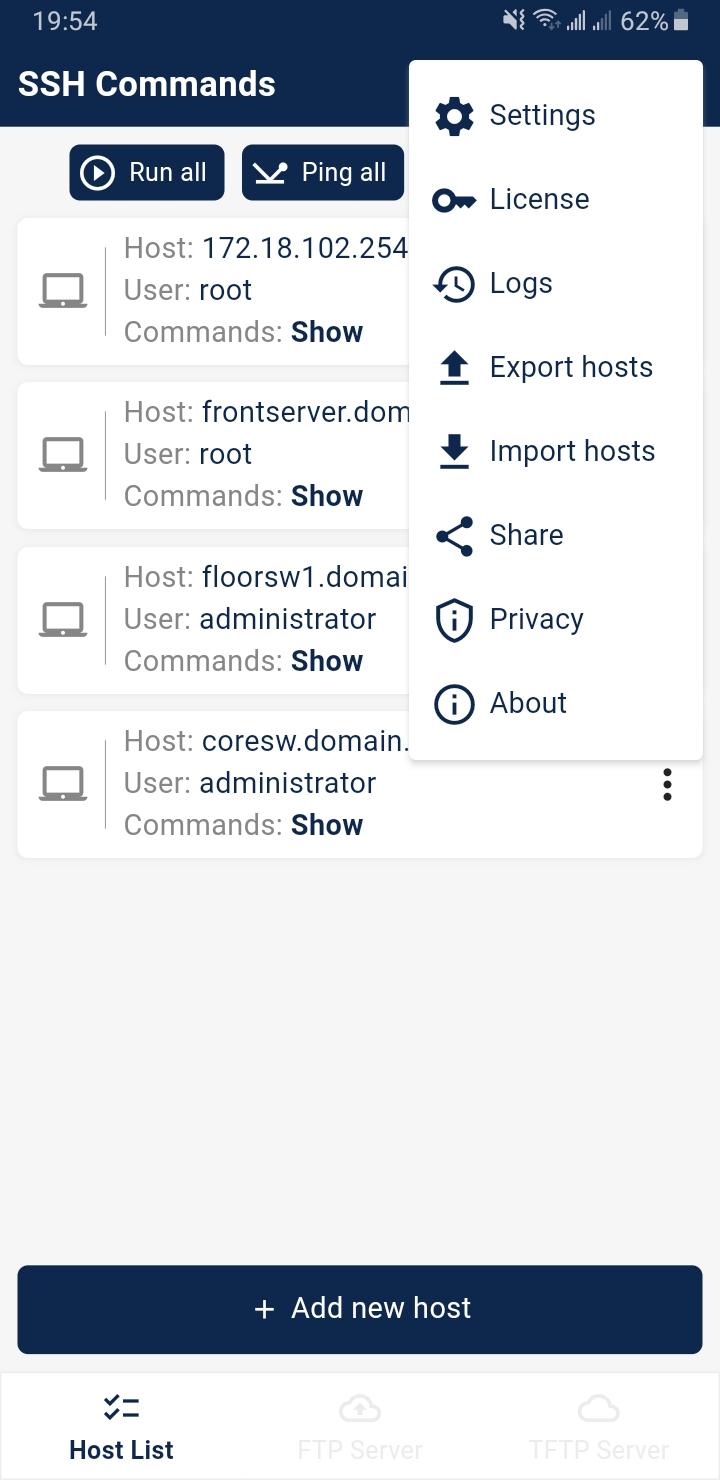Open the Privacy shield icon
This screenshot has height=1480, width=720.
[454, 620]
